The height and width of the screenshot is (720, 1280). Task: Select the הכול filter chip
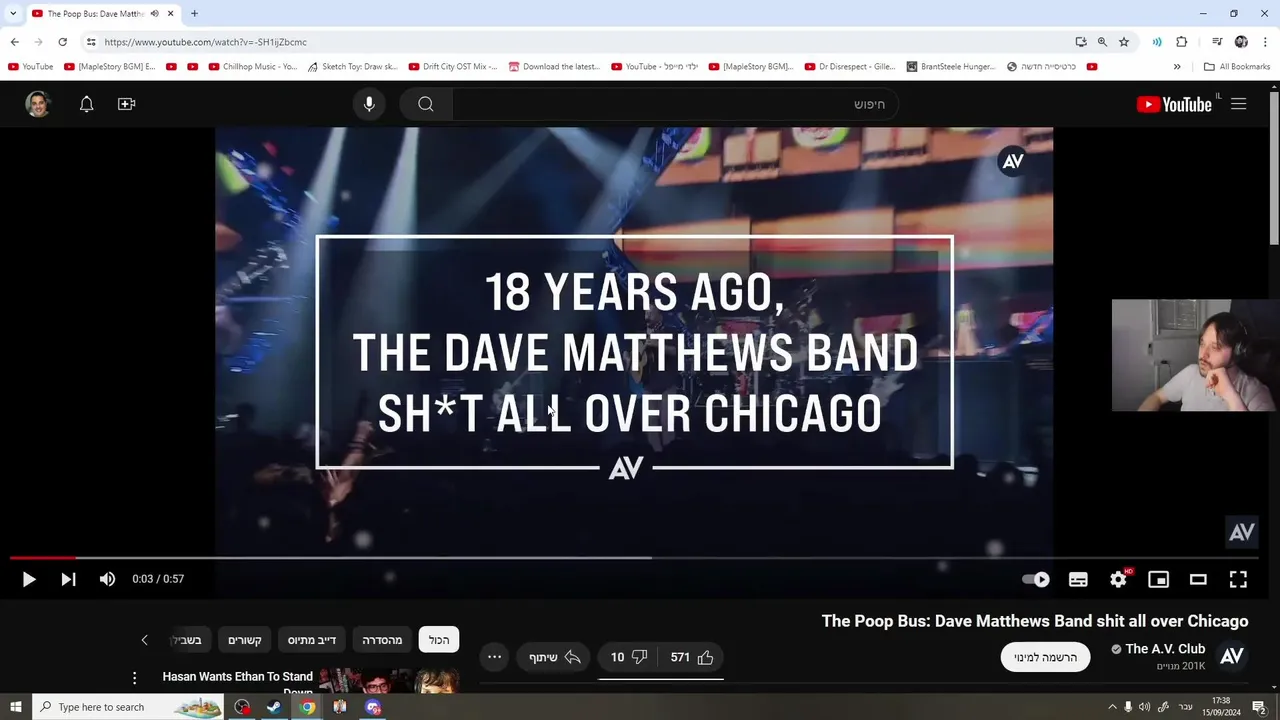click(x=439, y=640)
